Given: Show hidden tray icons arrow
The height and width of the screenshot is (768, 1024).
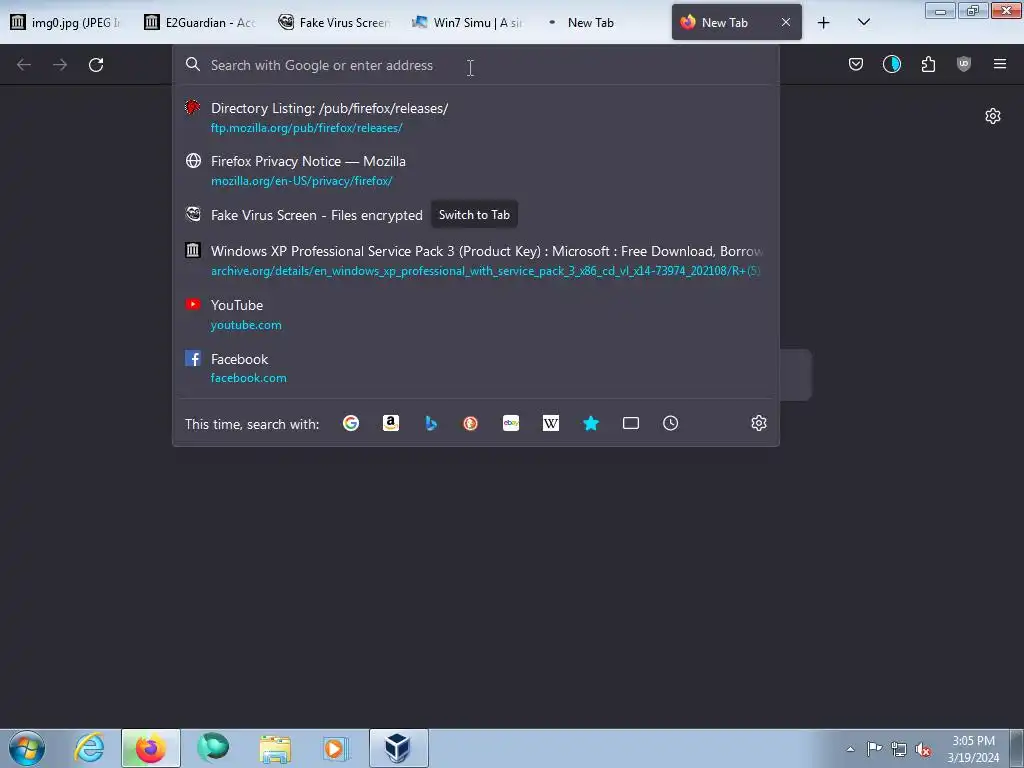Looking at the screenshot, I should 850,749.
